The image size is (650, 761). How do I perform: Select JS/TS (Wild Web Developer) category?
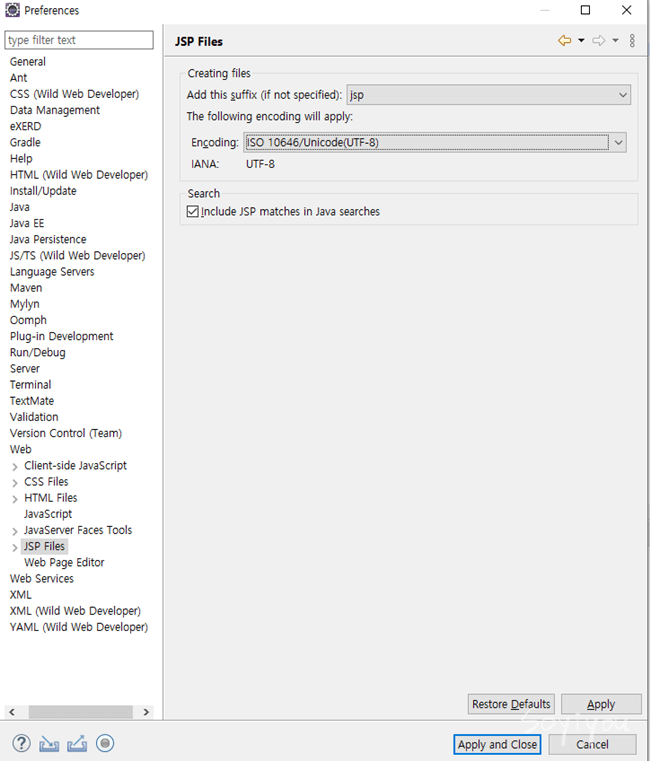77,255
